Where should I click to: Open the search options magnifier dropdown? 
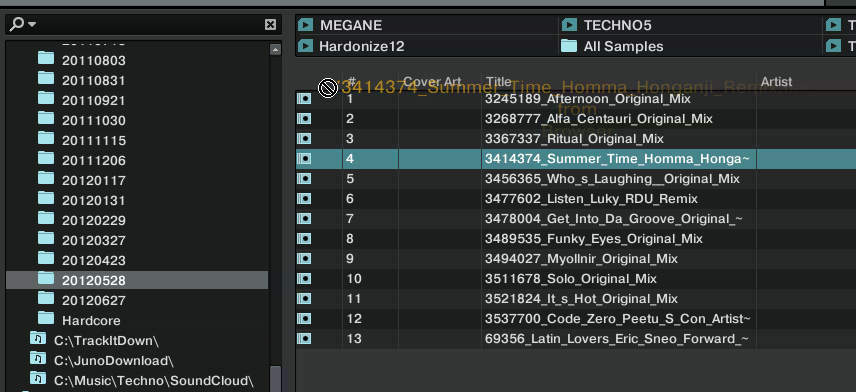click(23, 24)
